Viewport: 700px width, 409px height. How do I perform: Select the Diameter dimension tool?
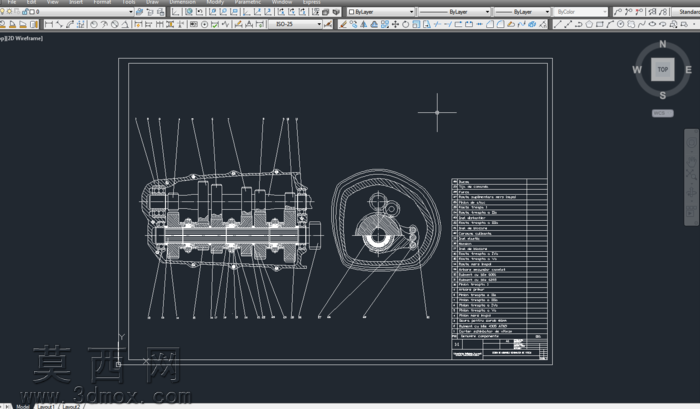tap(114, 24)
